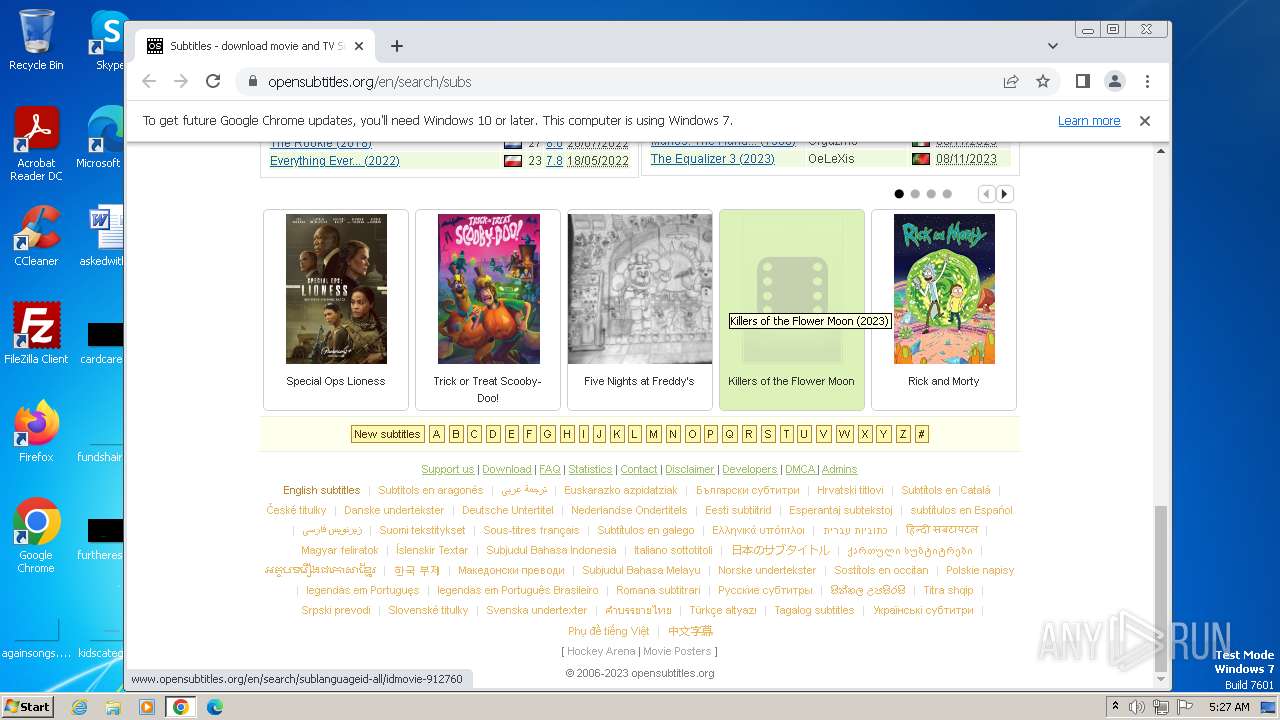Viewport: 1280px width, 720px height.
Task: Select first carousel page dot
Action: coord(899,194)
